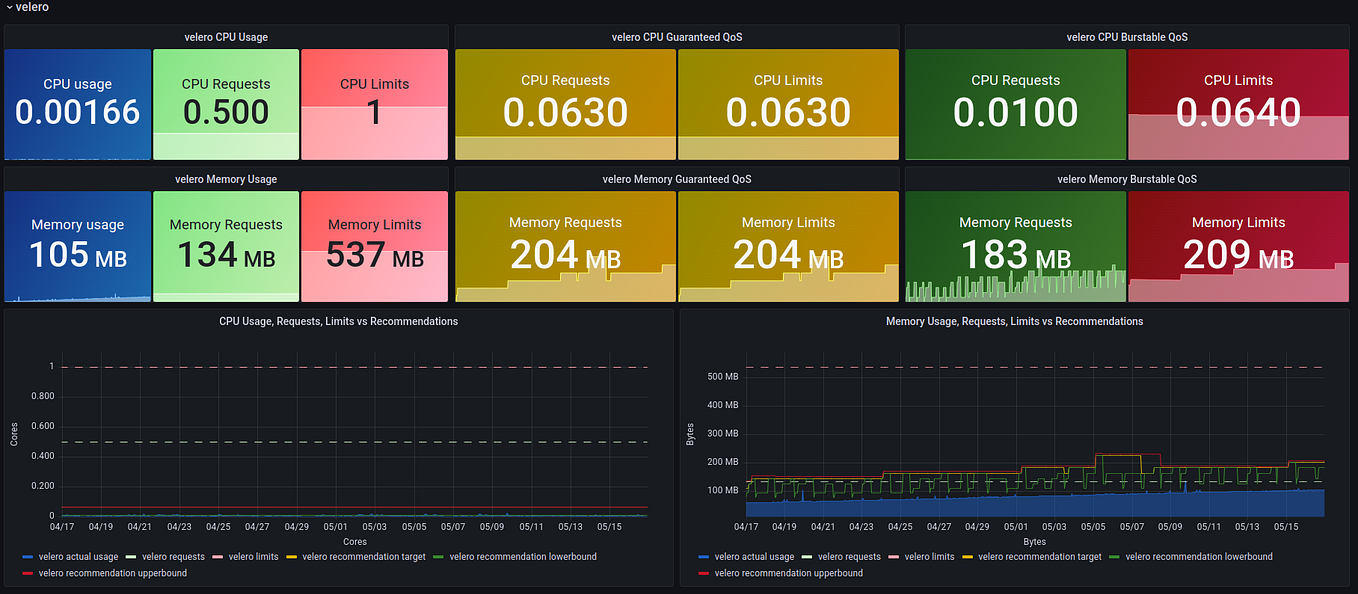The image size is (1358, 594).
Task: Click the chevron icon beside velero row title
Action: click(10, 7)
